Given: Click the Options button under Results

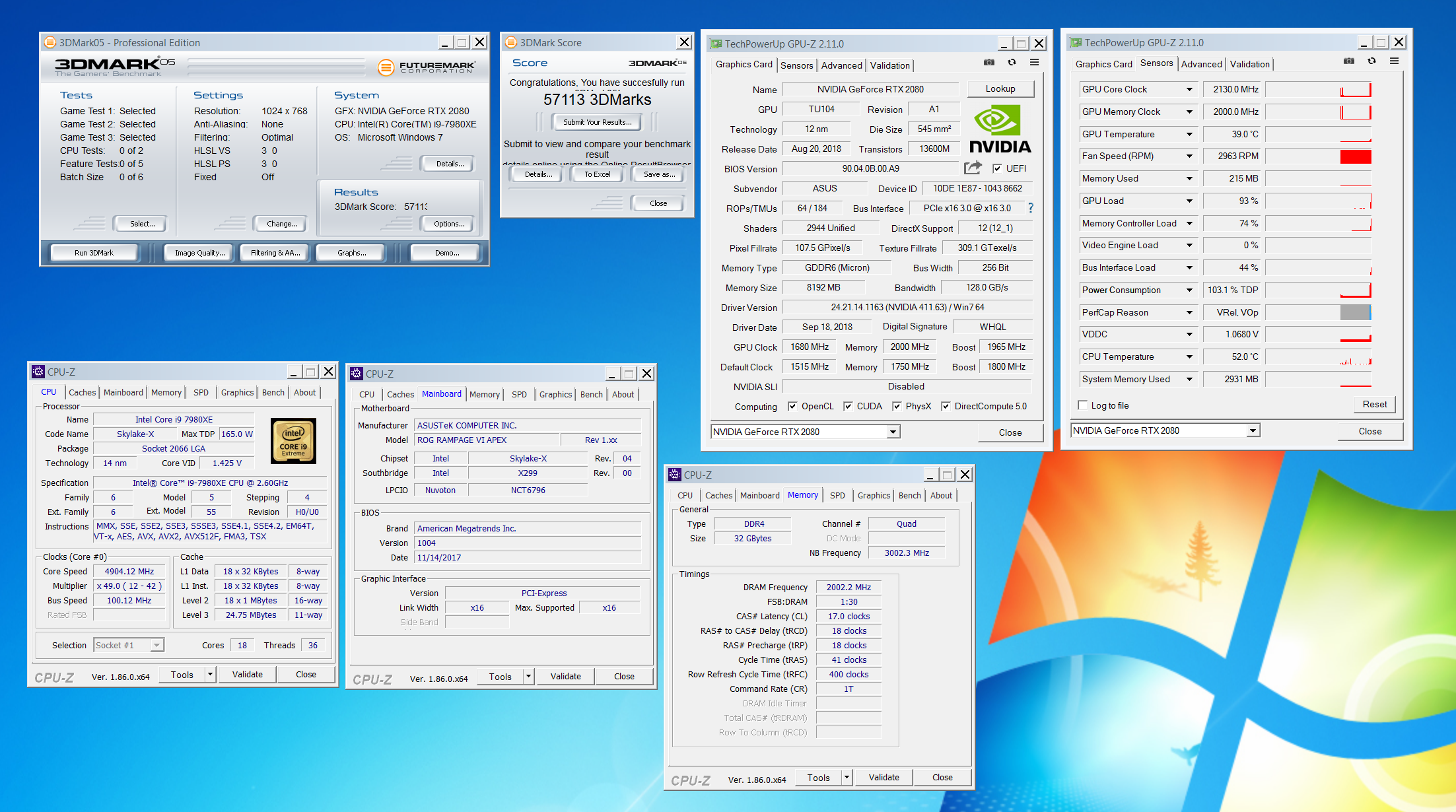Looking at the screenshot, I should 449,224.
